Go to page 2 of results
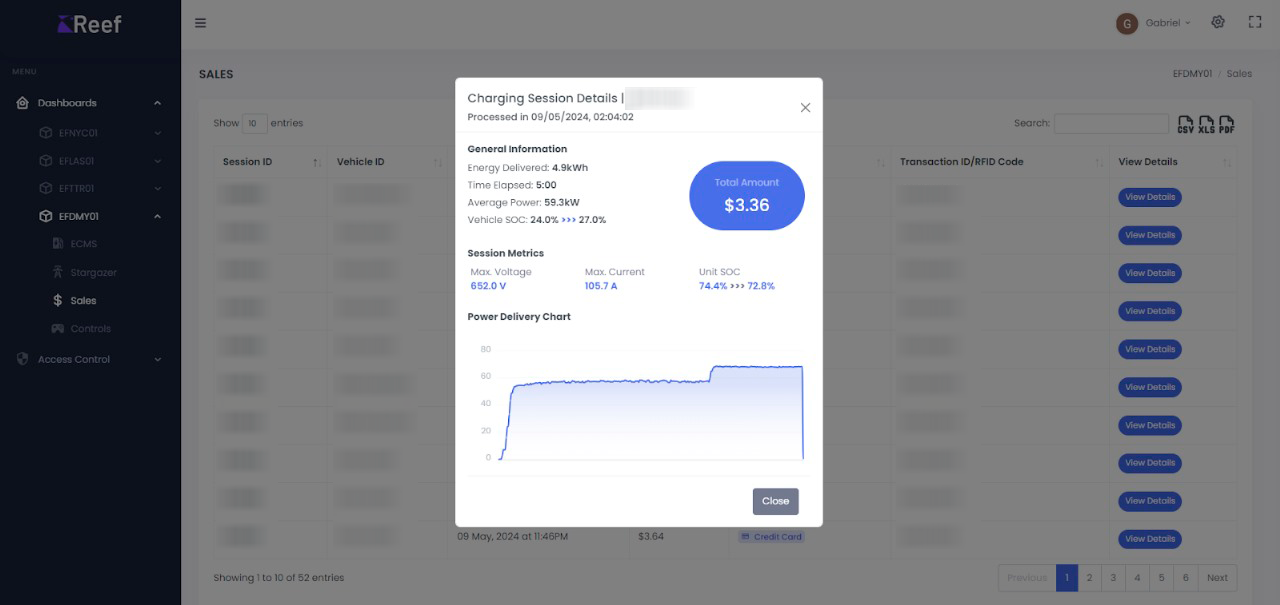Image resolution: width=1280 pixels, height=605 pixels. 1090,578
